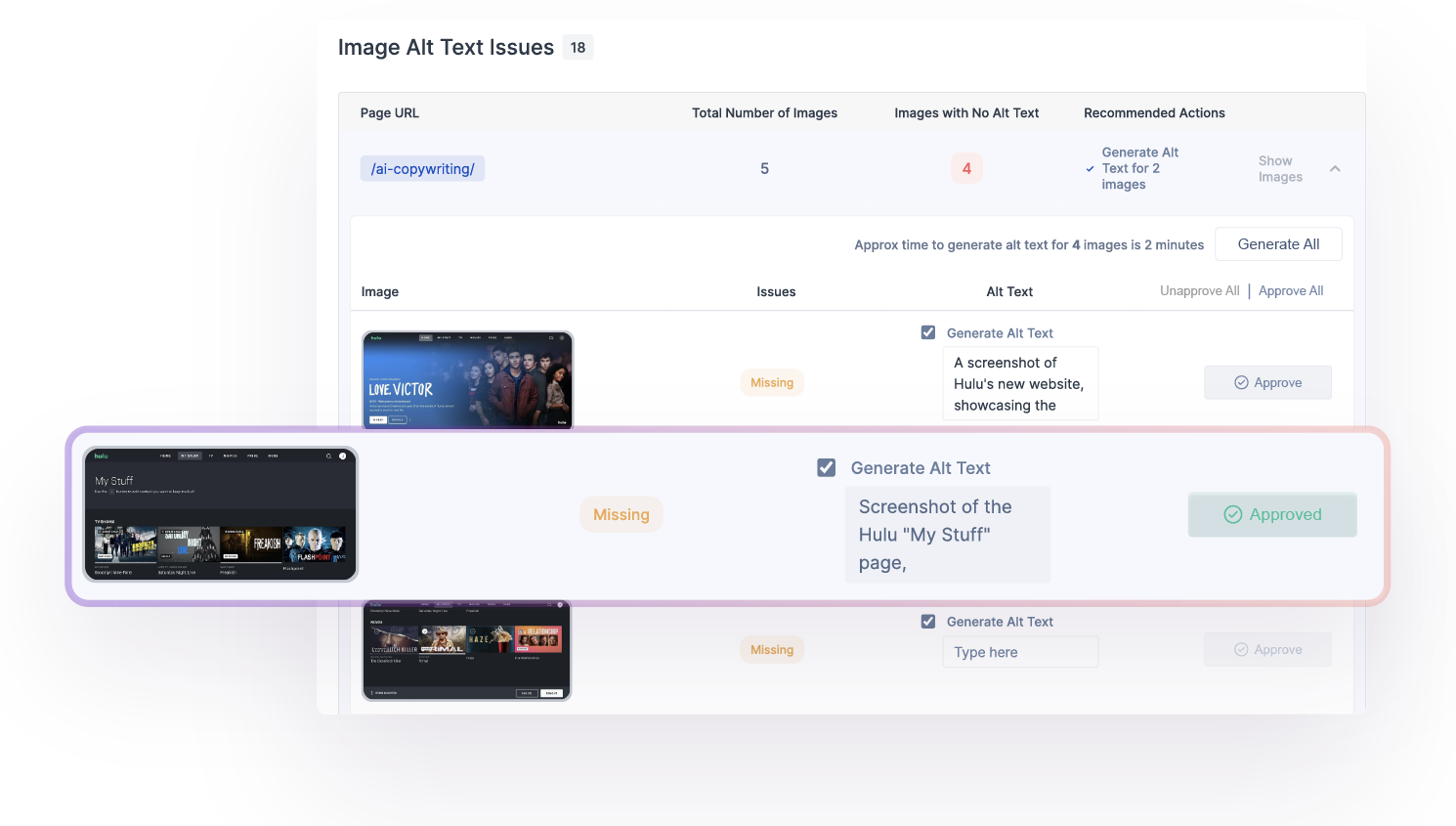Click the Hulu My Stuff screenshot thumbnail

[x=220, y=513]
